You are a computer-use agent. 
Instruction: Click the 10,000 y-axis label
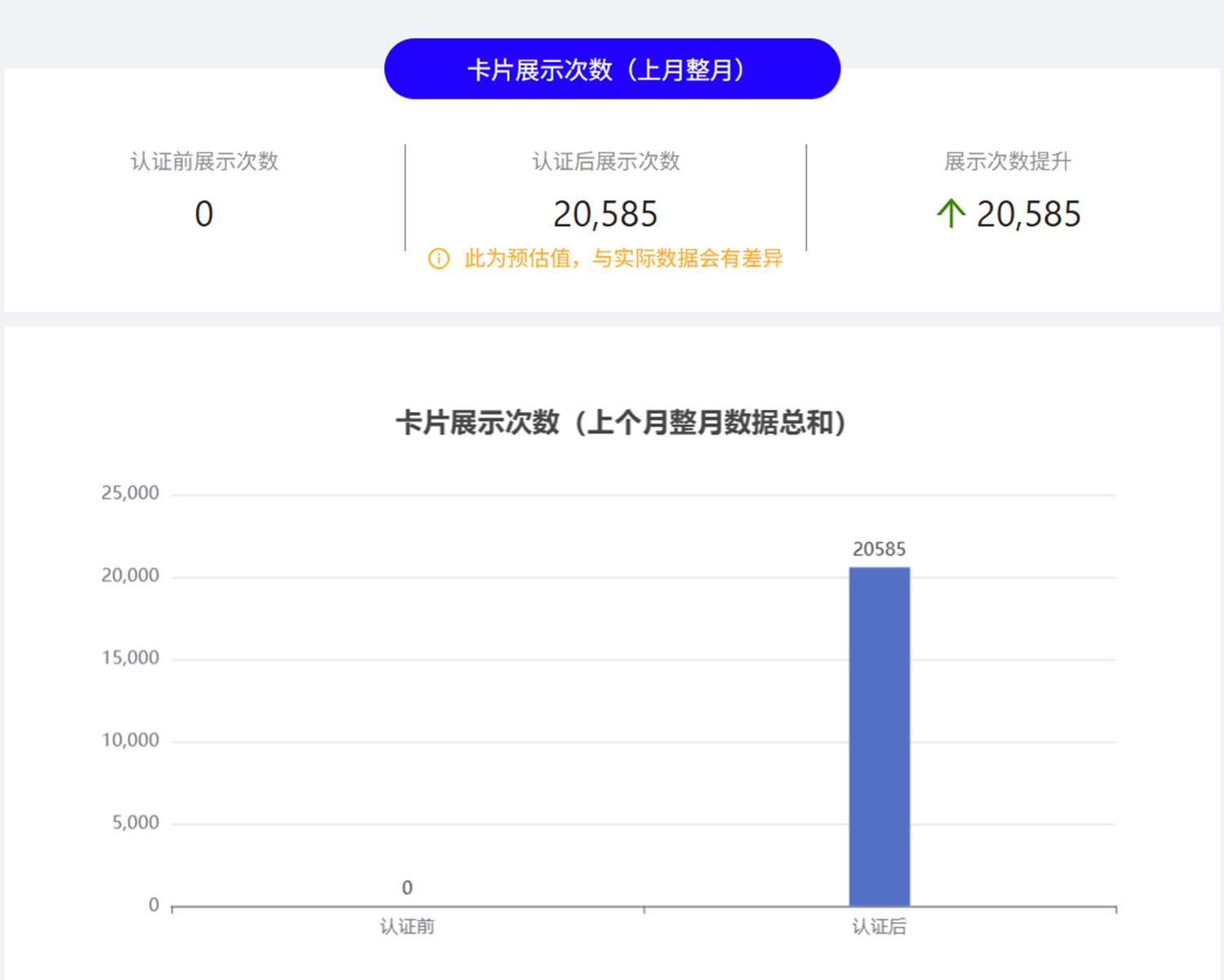click(130, 740)
